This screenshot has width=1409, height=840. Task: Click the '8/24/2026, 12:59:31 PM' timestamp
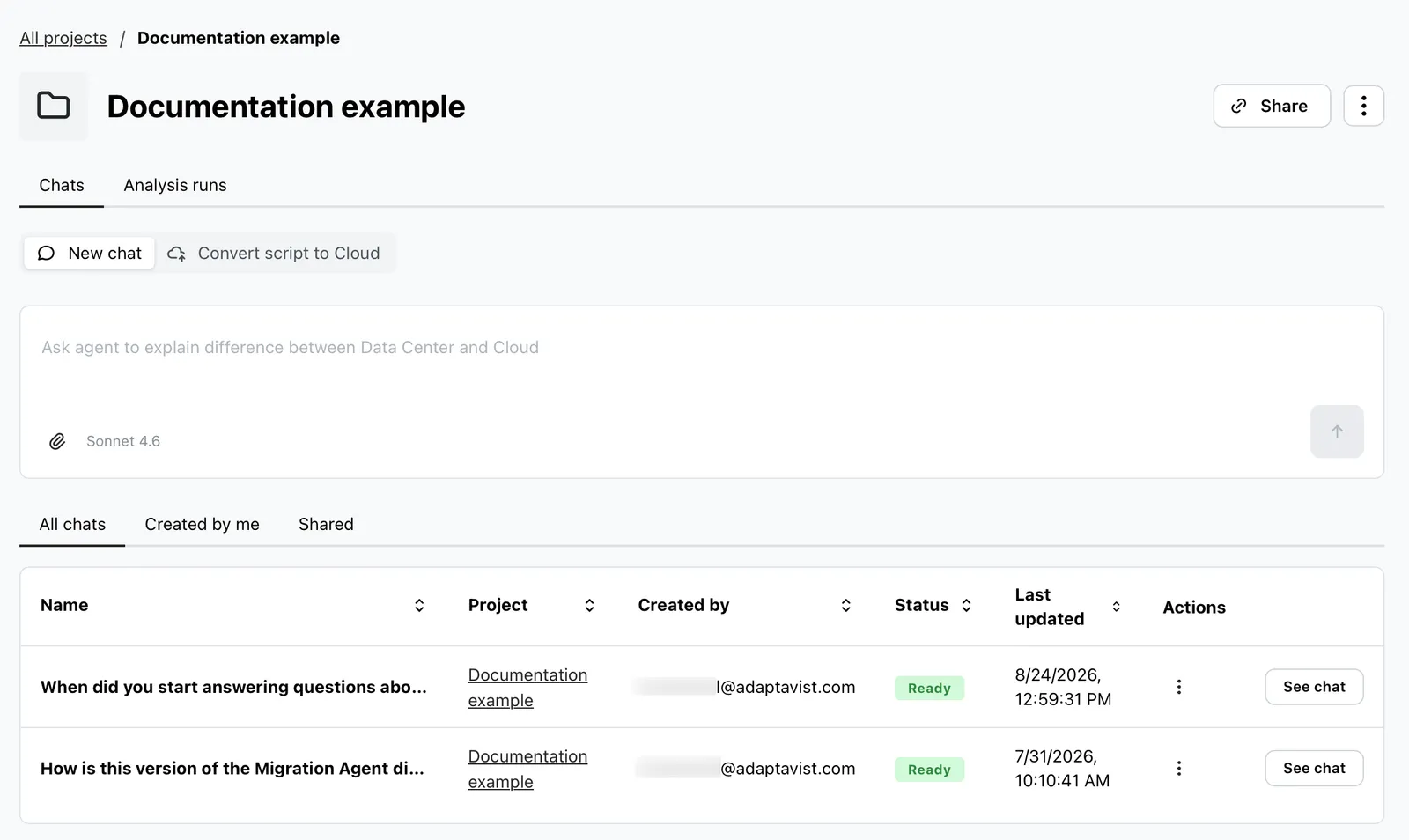(x=1063, y=687)
